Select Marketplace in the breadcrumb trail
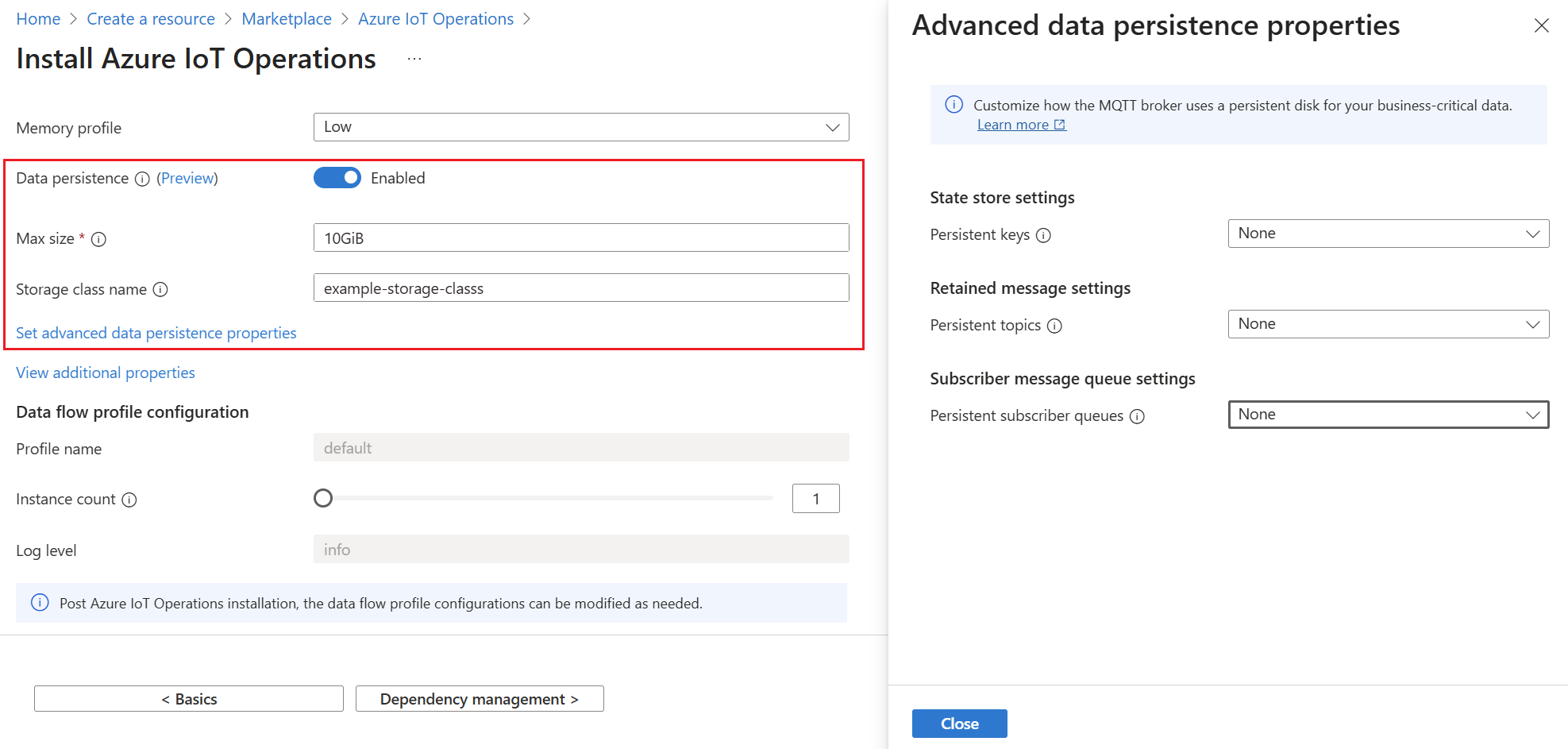This screenshot has height=749, width=1568. [x=287, y=18]
